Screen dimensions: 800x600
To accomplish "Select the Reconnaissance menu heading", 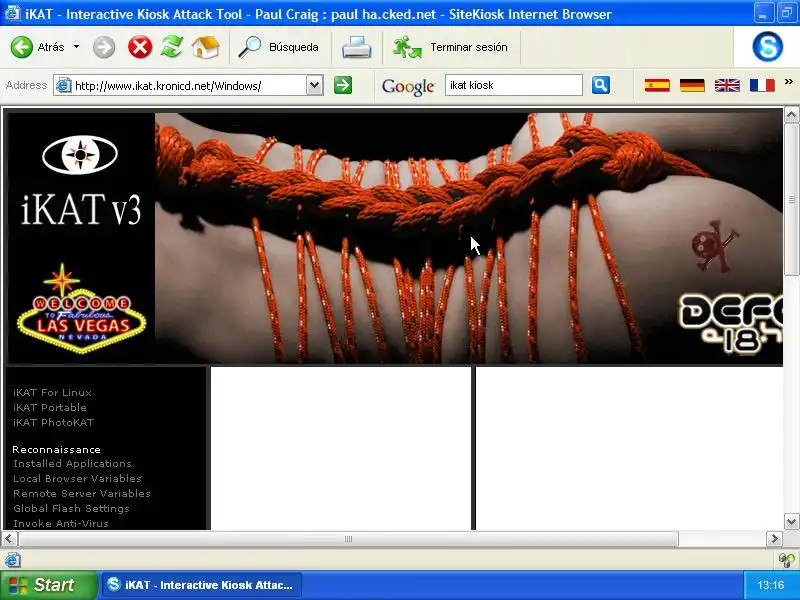I will 57,449.
